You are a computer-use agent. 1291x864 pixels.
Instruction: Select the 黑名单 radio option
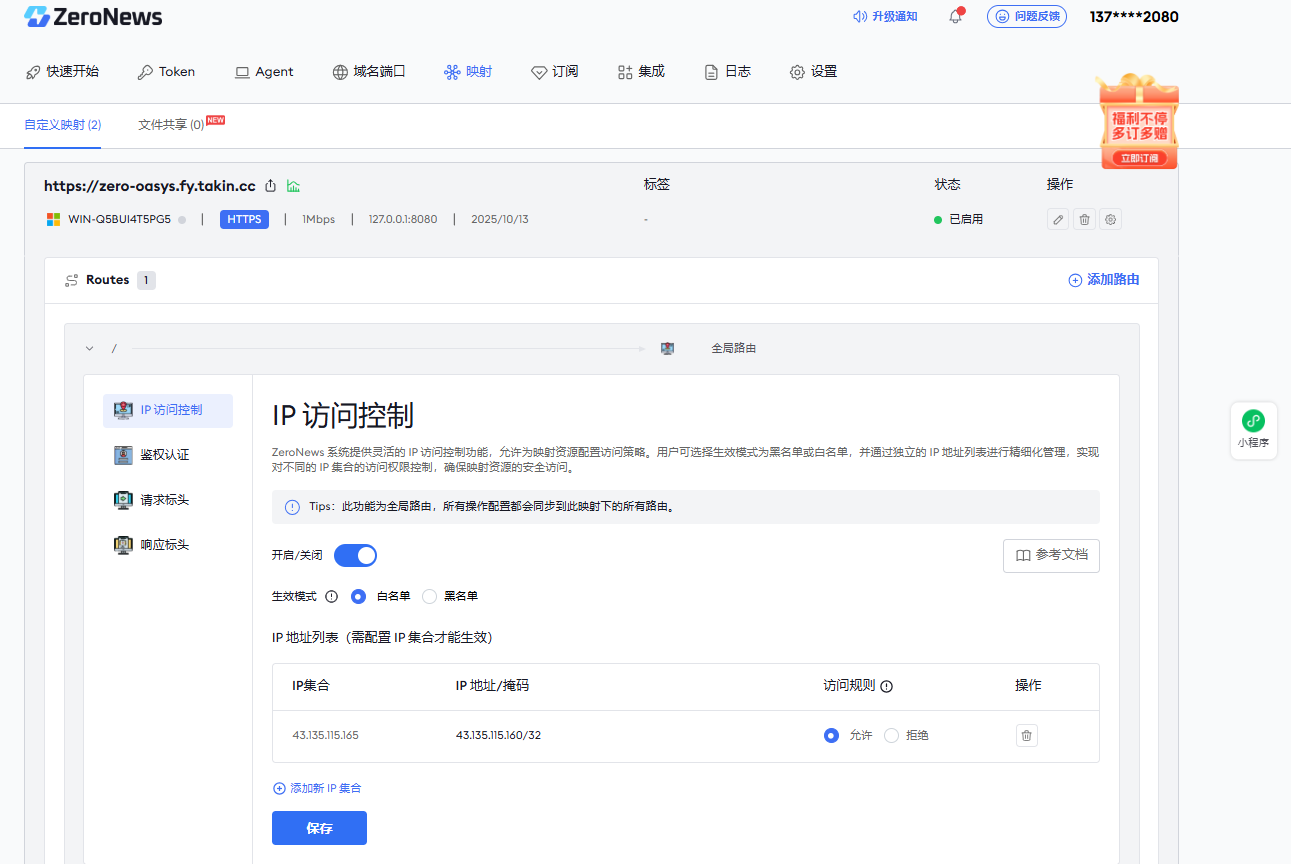(430, 596)
